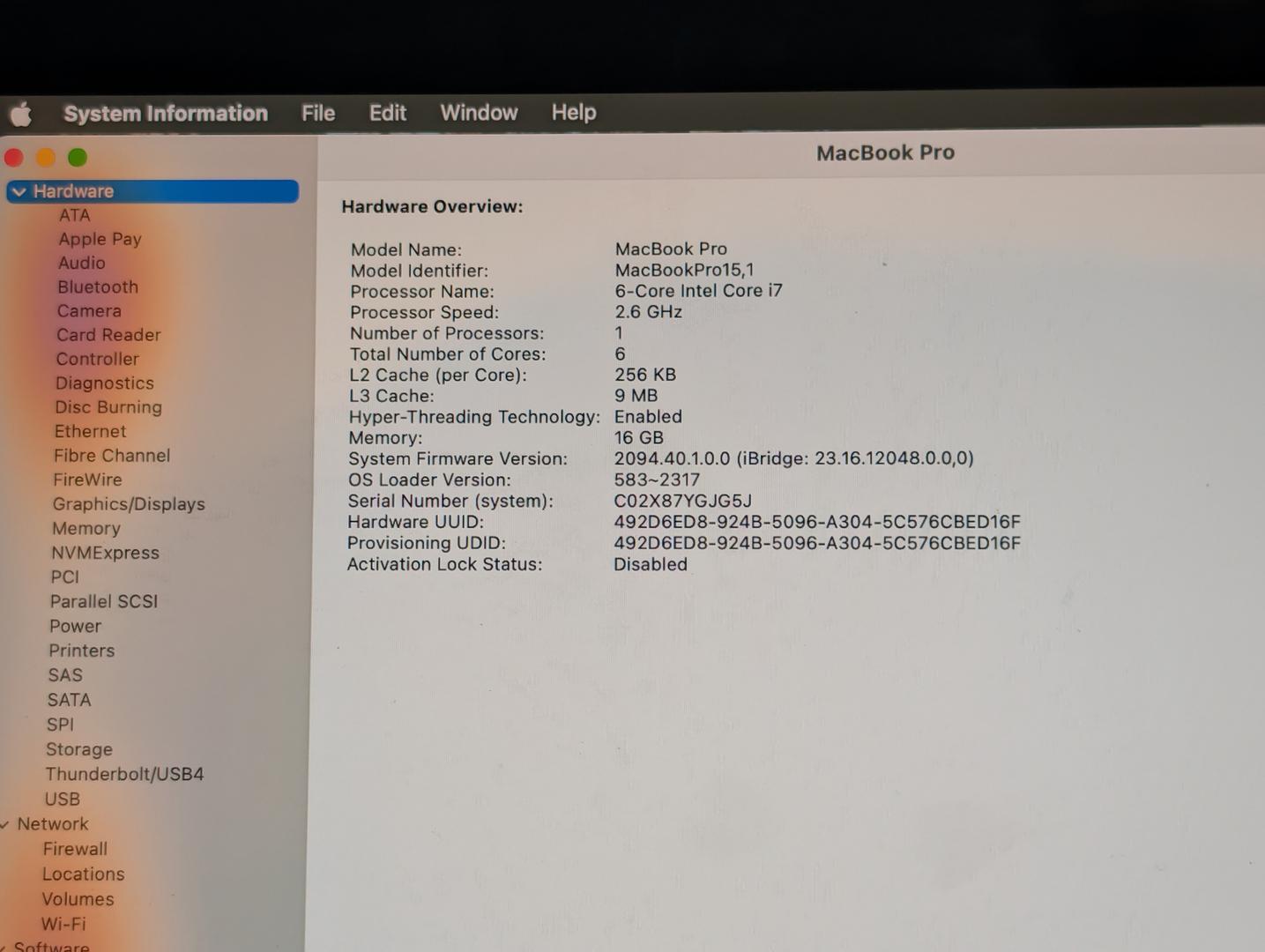Screen dimensions: 1265x952
Task: Open the Edit menu
Action: coord(387,113)
